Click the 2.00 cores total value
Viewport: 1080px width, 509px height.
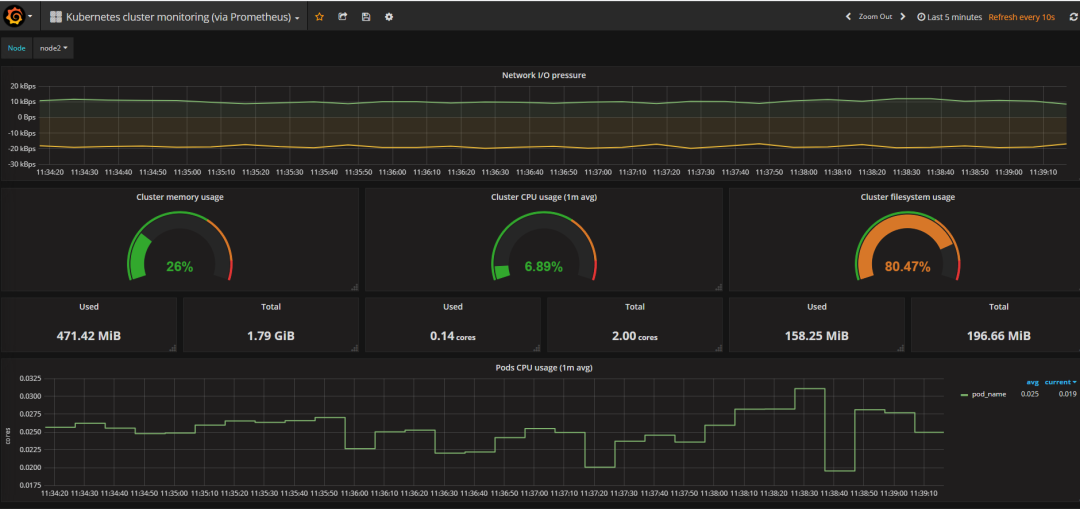(634, 336)
